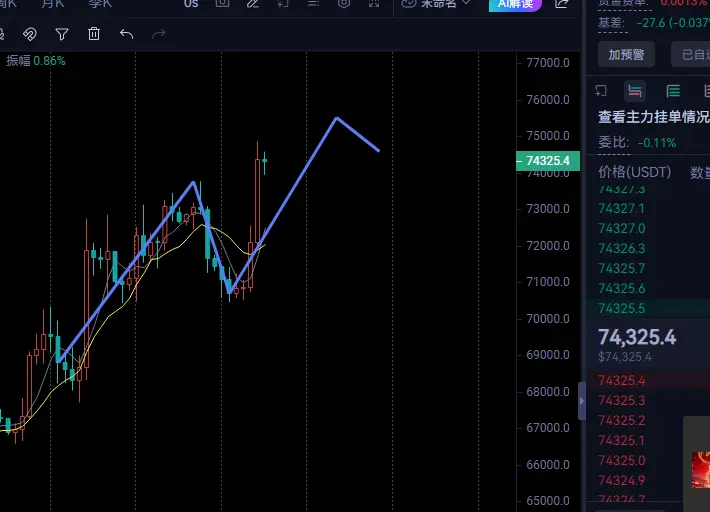Click the -0.11% 委比 value
This screenshot has width=710, height=512.
pyautogui.click(x=657, y=143)
